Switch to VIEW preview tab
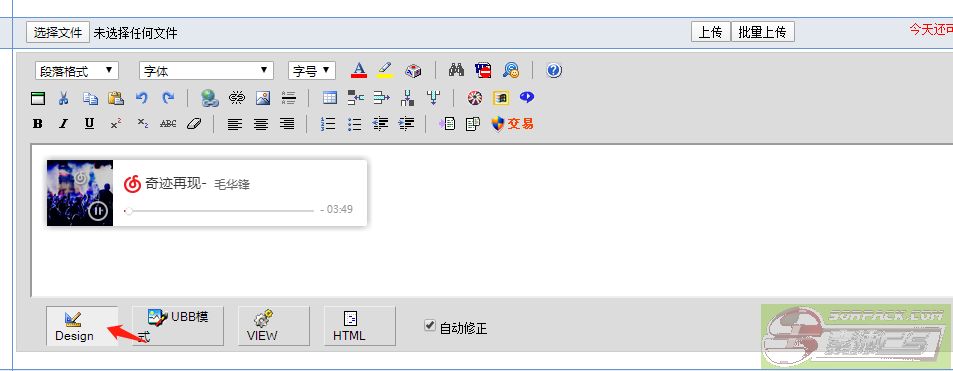Image resolution: width=953 pixels, height=371 pixels. [x=274, y=326]
